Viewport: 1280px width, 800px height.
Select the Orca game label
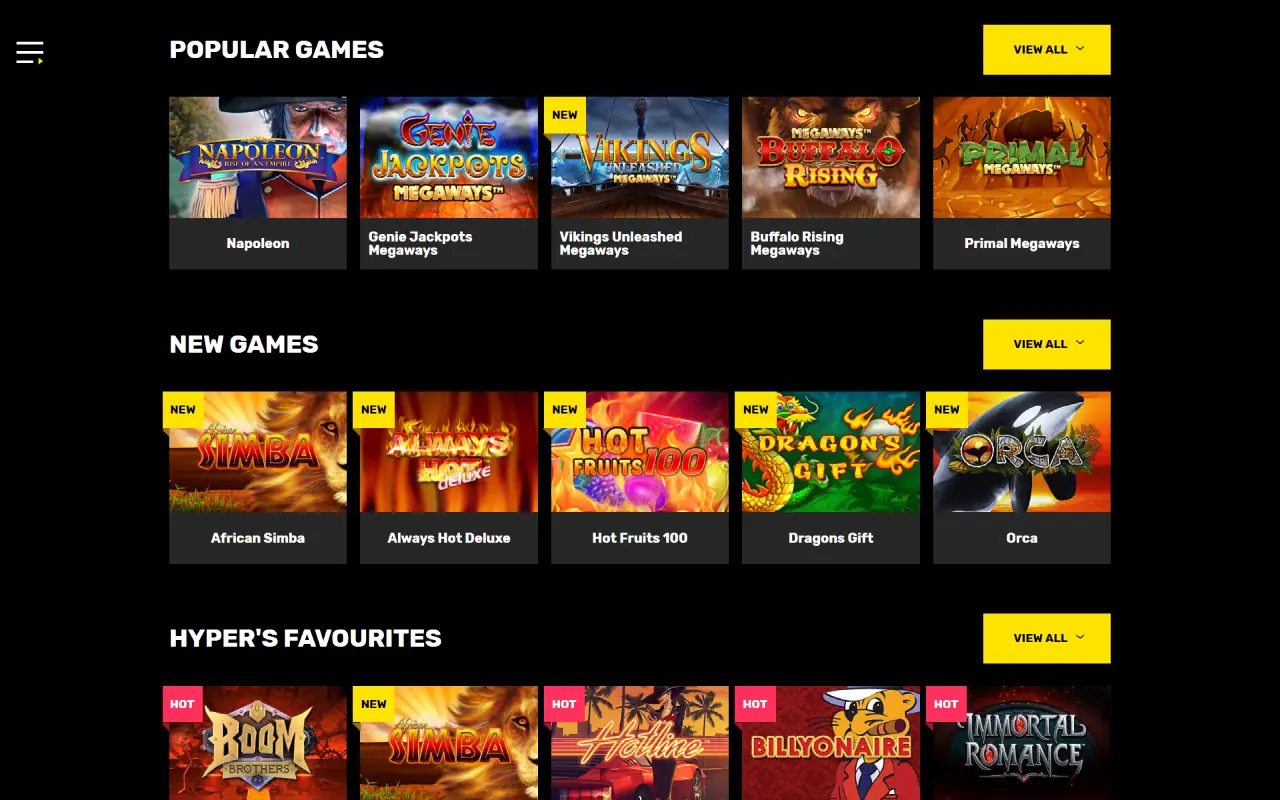[x=1022, y=538]
